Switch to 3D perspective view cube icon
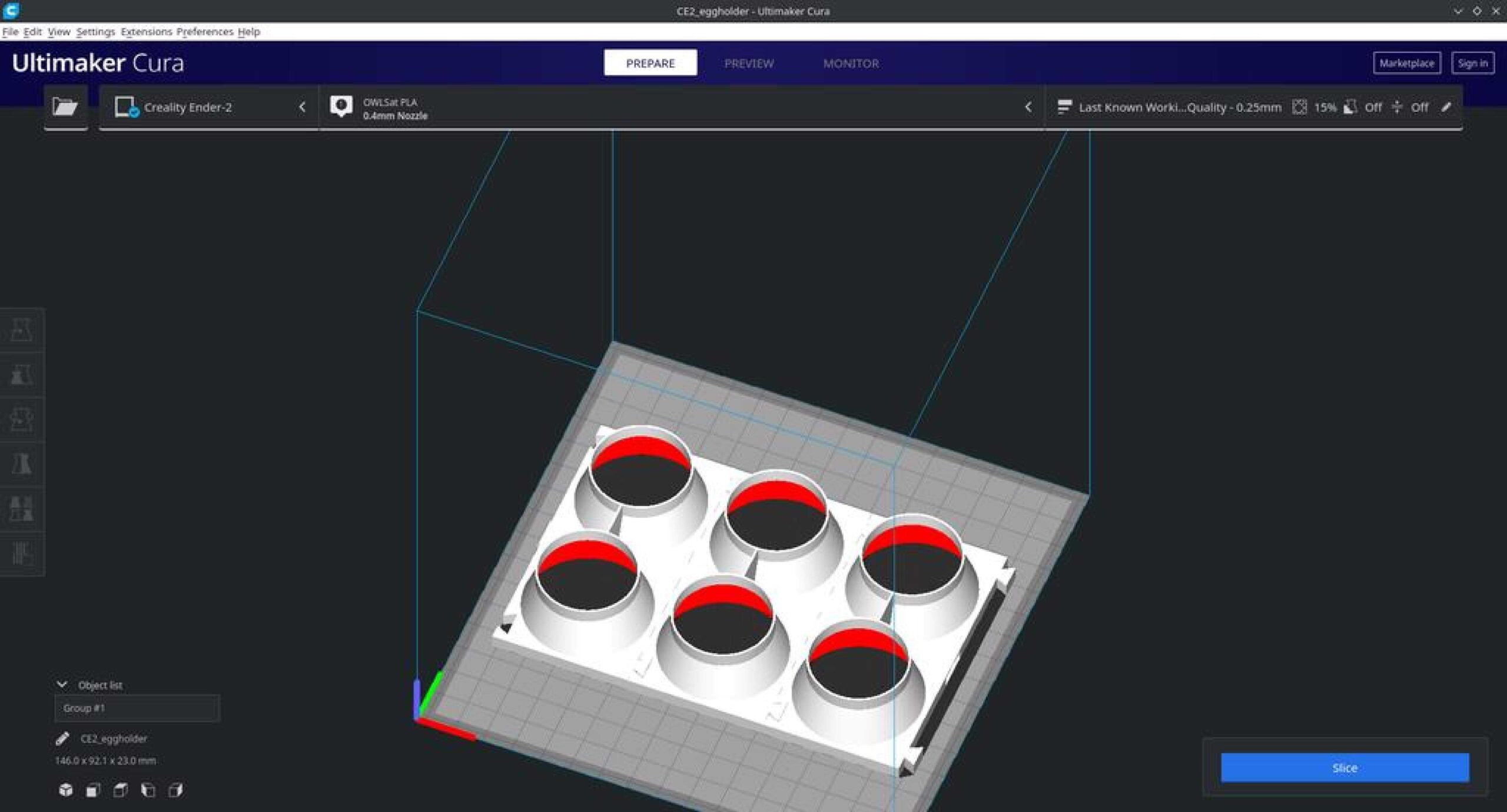Image resolution: width=1507 pixels, height=812 pixels. click(66, 790)
